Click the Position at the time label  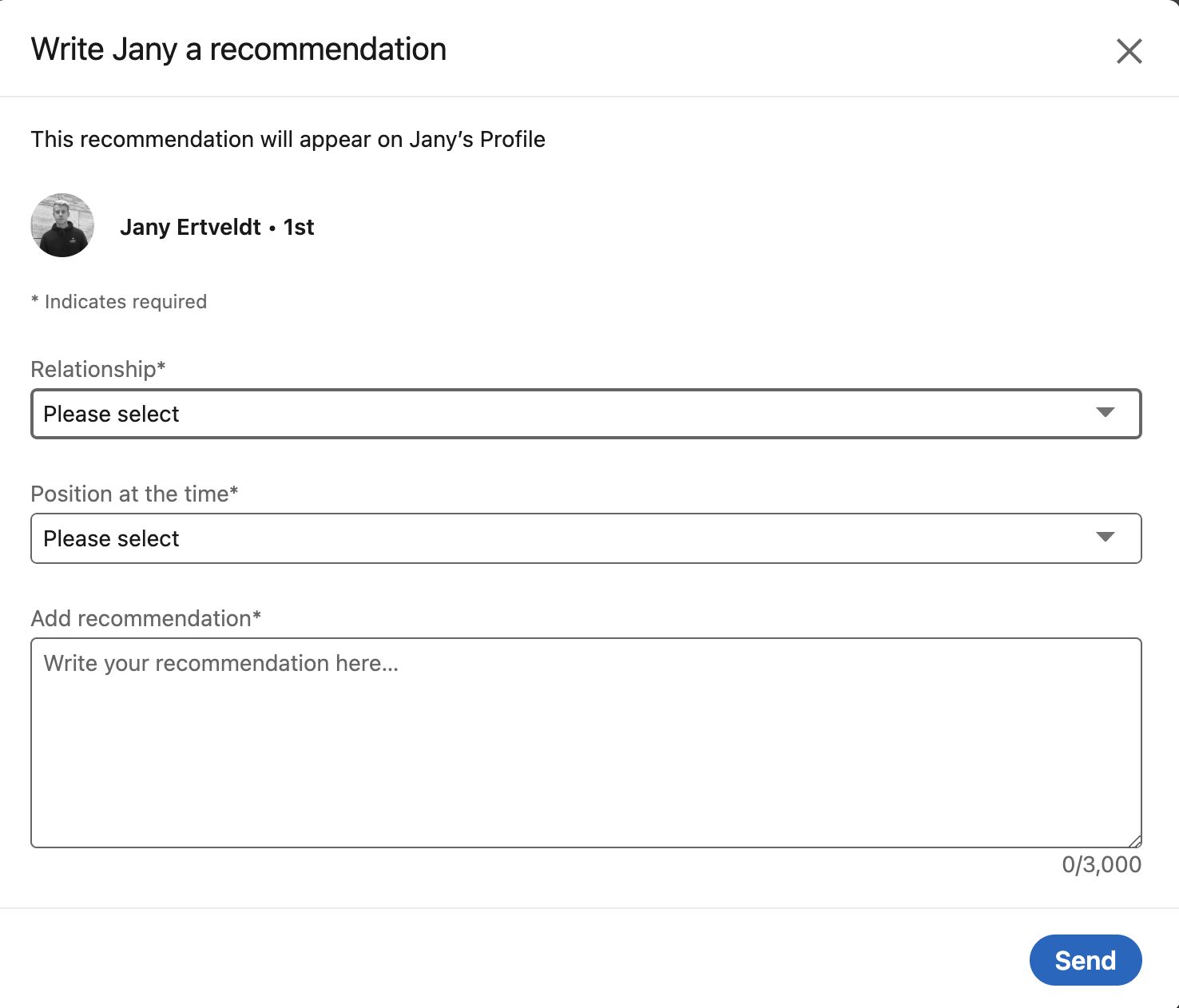click(x=134, y=494)
